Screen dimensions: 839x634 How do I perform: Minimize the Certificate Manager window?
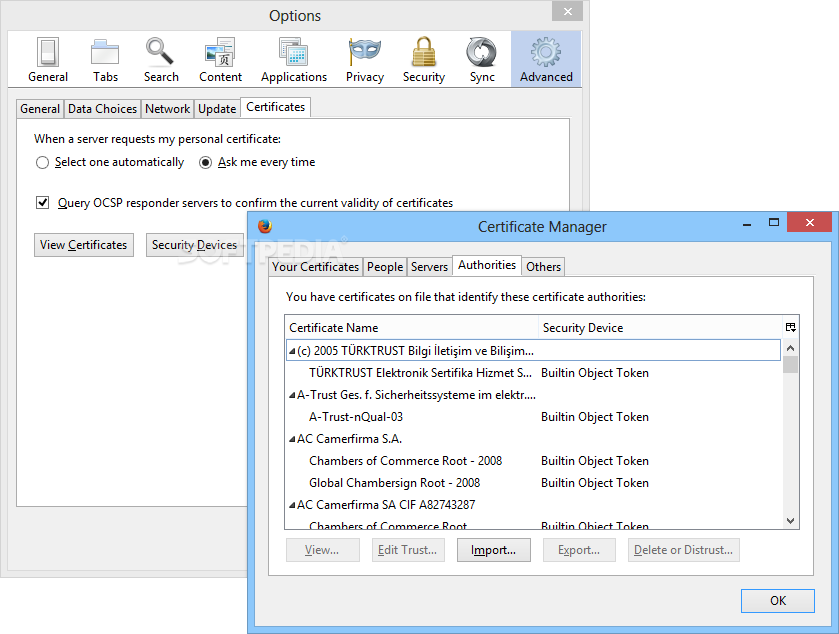point(747,224)
